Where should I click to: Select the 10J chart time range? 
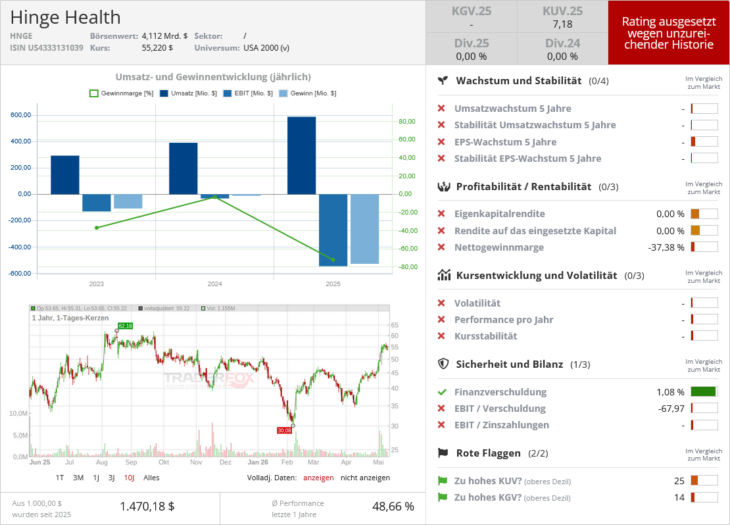click(129, 478)
